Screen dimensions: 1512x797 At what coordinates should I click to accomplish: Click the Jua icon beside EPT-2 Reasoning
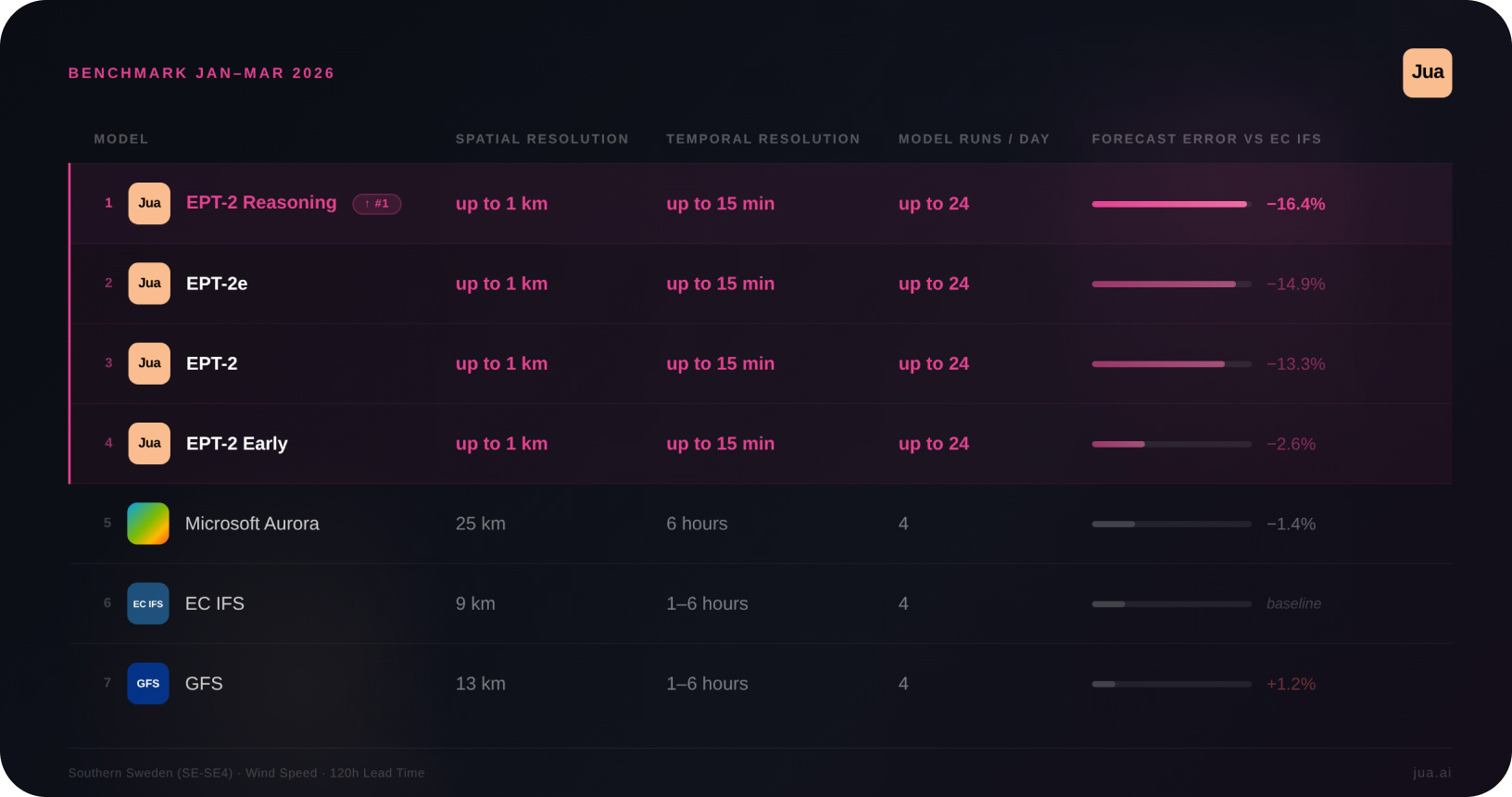coord(149,204)
